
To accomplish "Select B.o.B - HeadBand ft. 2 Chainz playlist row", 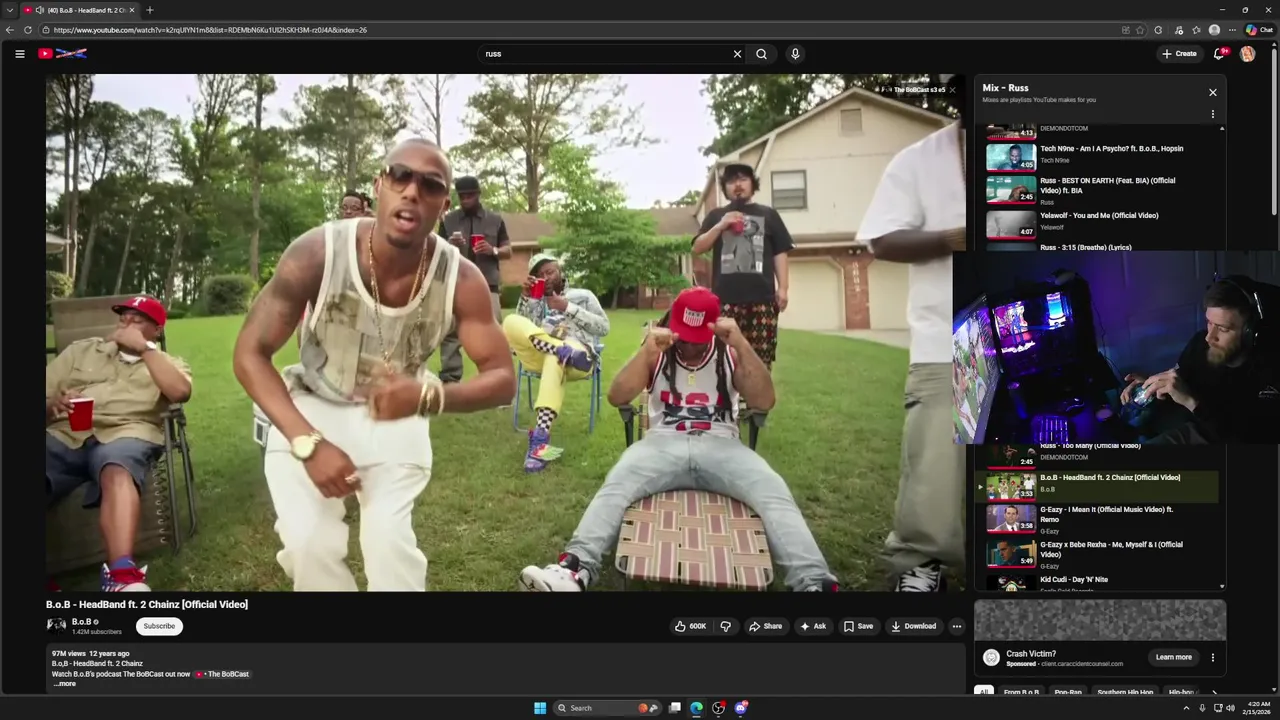I will click(1098, 486).
